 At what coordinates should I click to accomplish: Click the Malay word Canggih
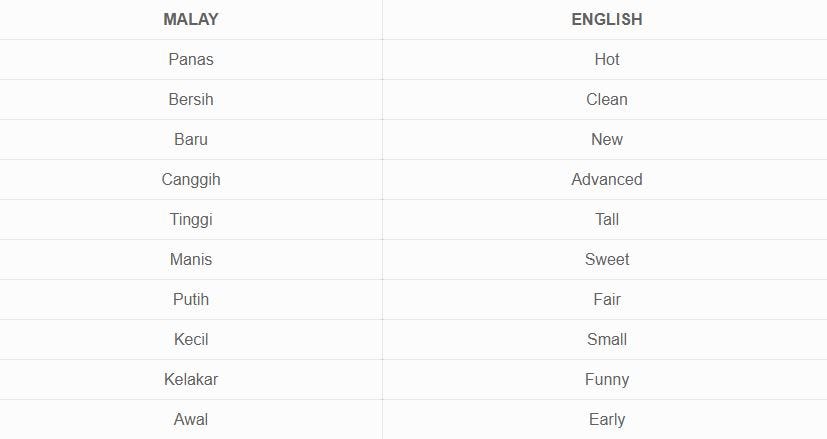(191, 179)
